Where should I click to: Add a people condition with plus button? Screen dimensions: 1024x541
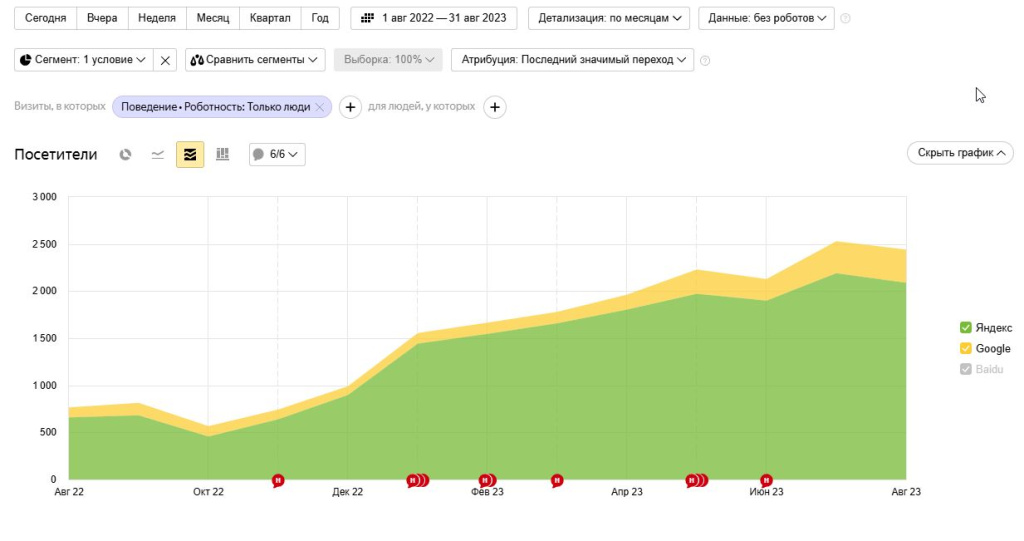click(495, 107)
